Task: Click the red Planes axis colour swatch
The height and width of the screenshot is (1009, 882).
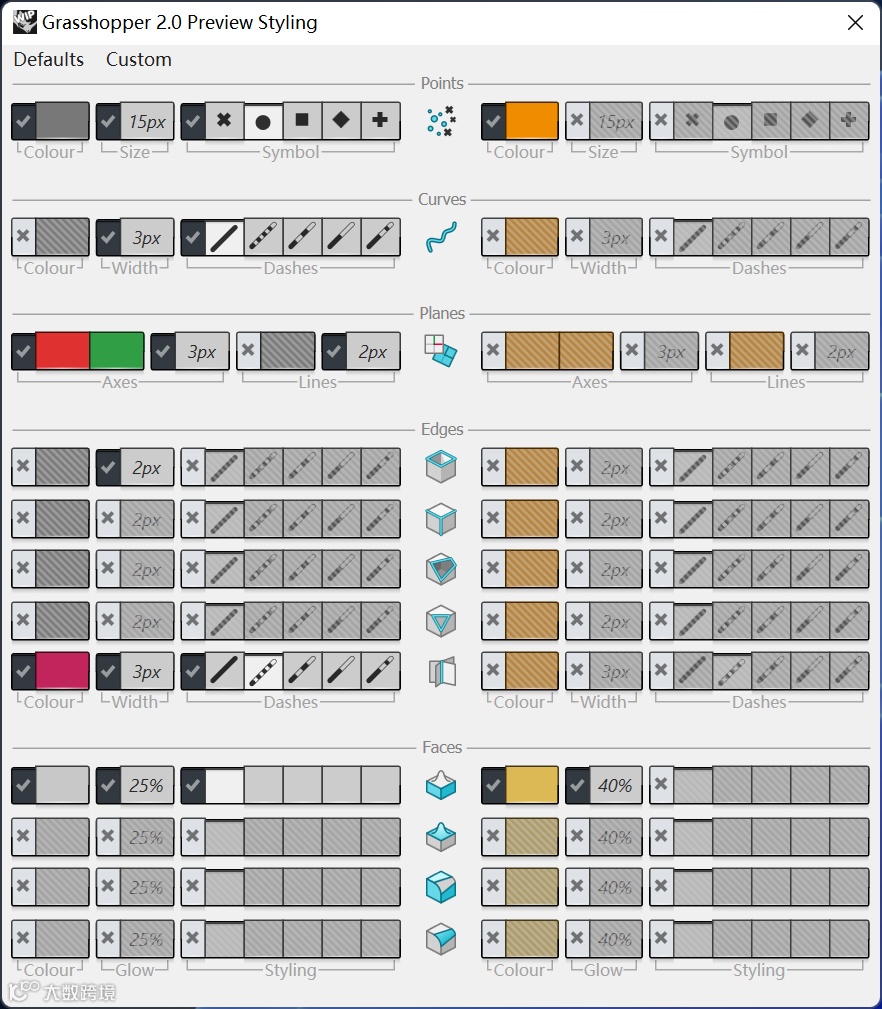Action: (x=62, y=351)
